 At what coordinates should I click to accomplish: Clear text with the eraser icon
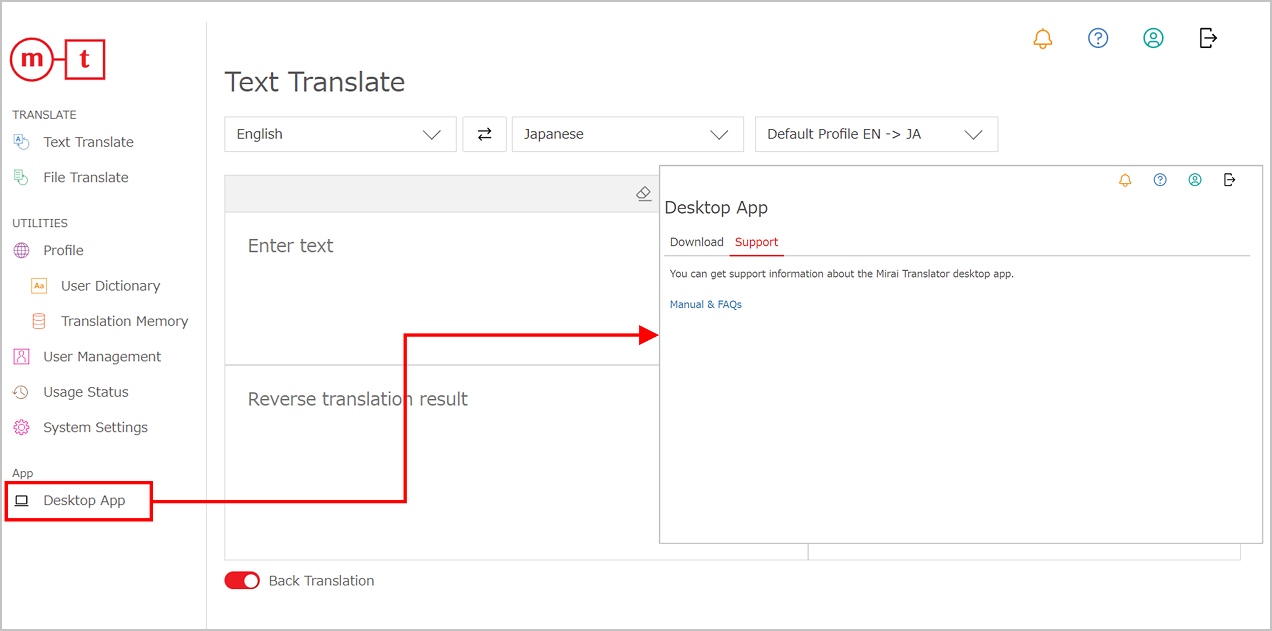644,194
